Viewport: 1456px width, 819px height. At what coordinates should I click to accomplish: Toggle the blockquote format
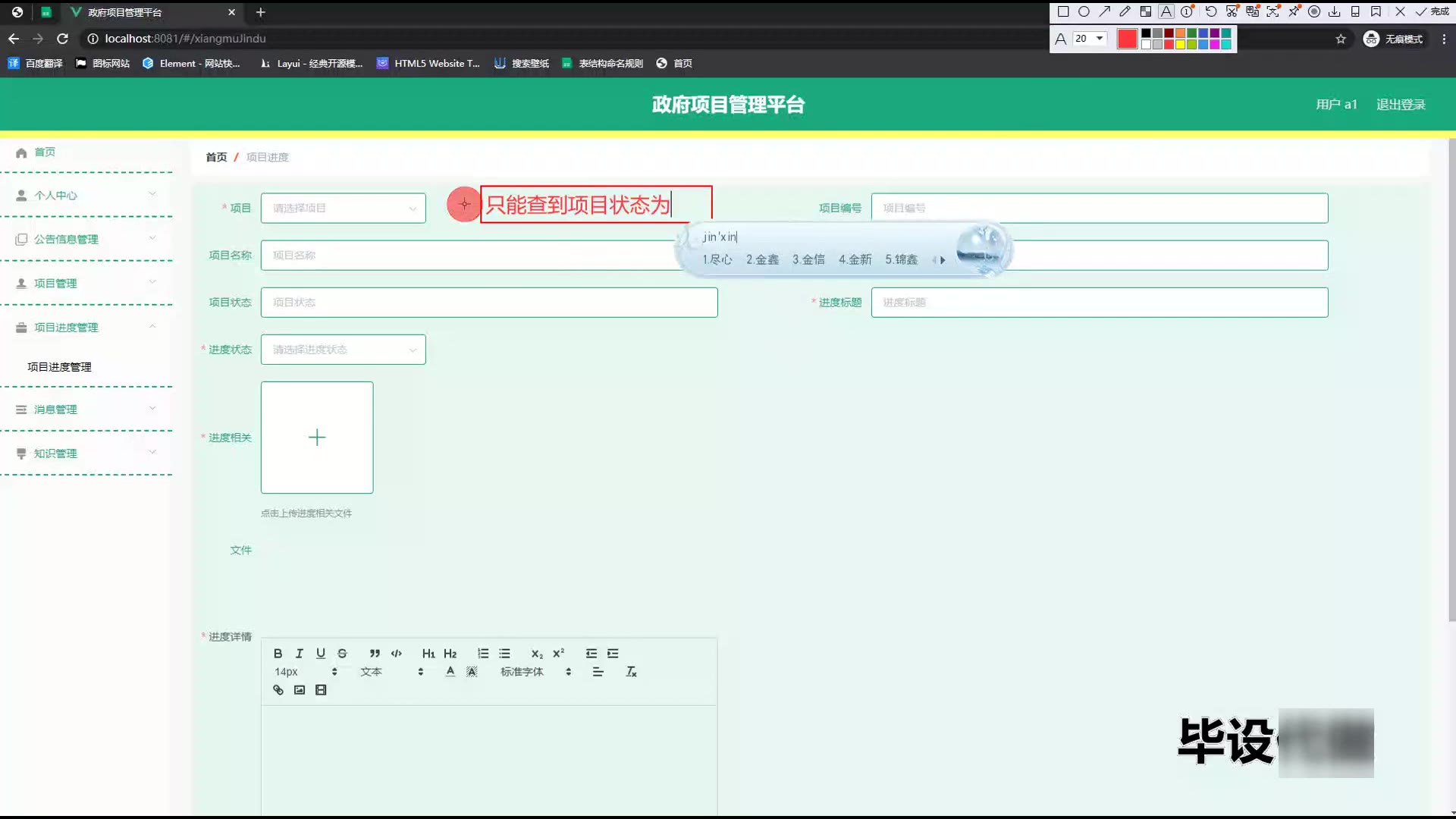click(375, 653)
